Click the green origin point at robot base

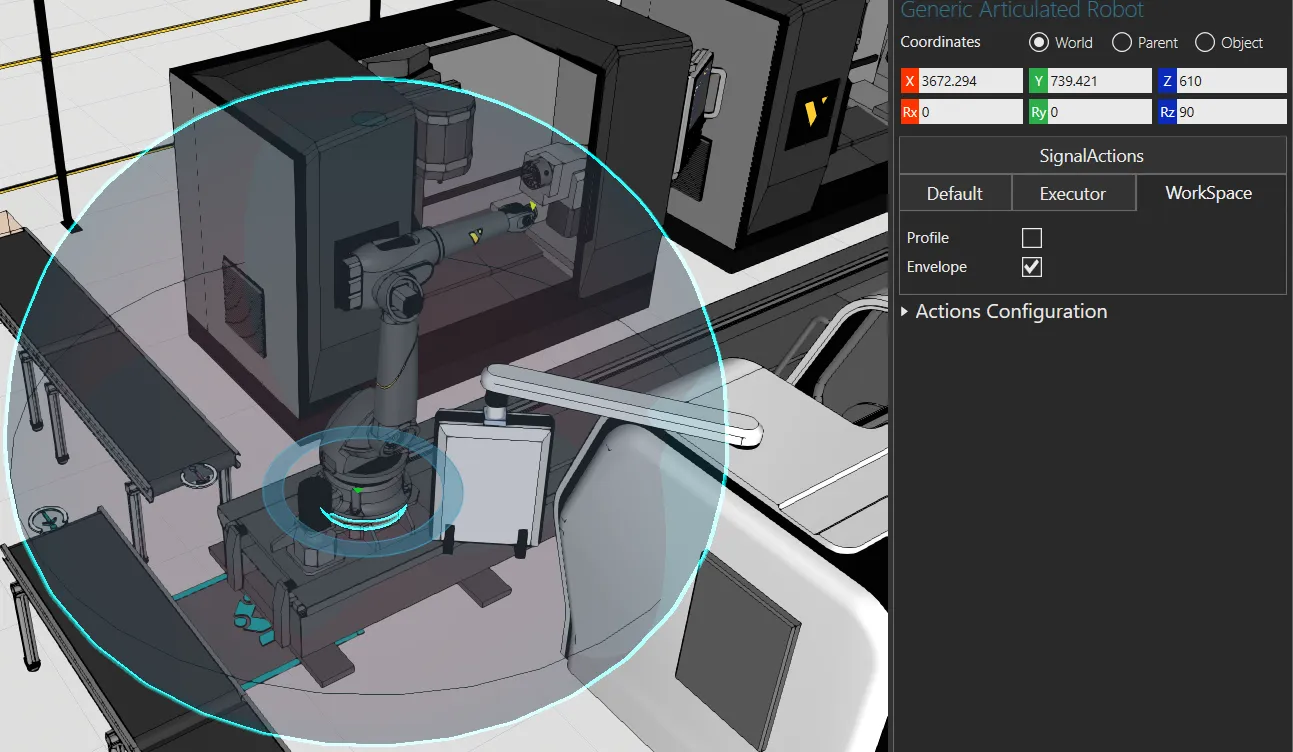pos(357,490)
